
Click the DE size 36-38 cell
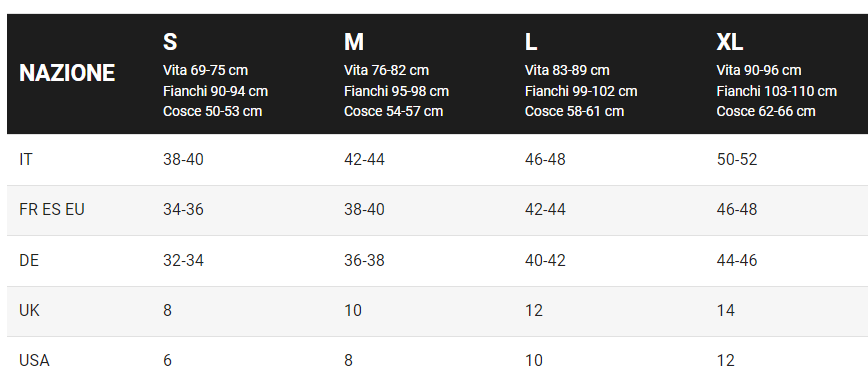(364, 260)
